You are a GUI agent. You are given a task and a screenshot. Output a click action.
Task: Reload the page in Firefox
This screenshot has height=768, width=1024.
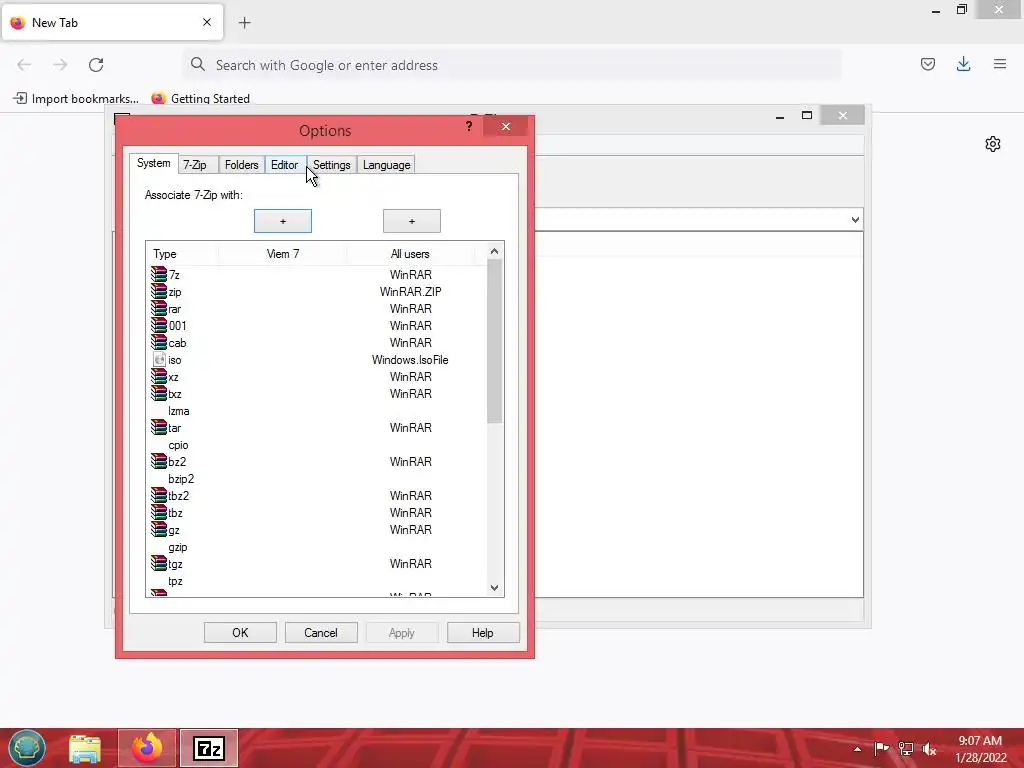pos(96,65)
